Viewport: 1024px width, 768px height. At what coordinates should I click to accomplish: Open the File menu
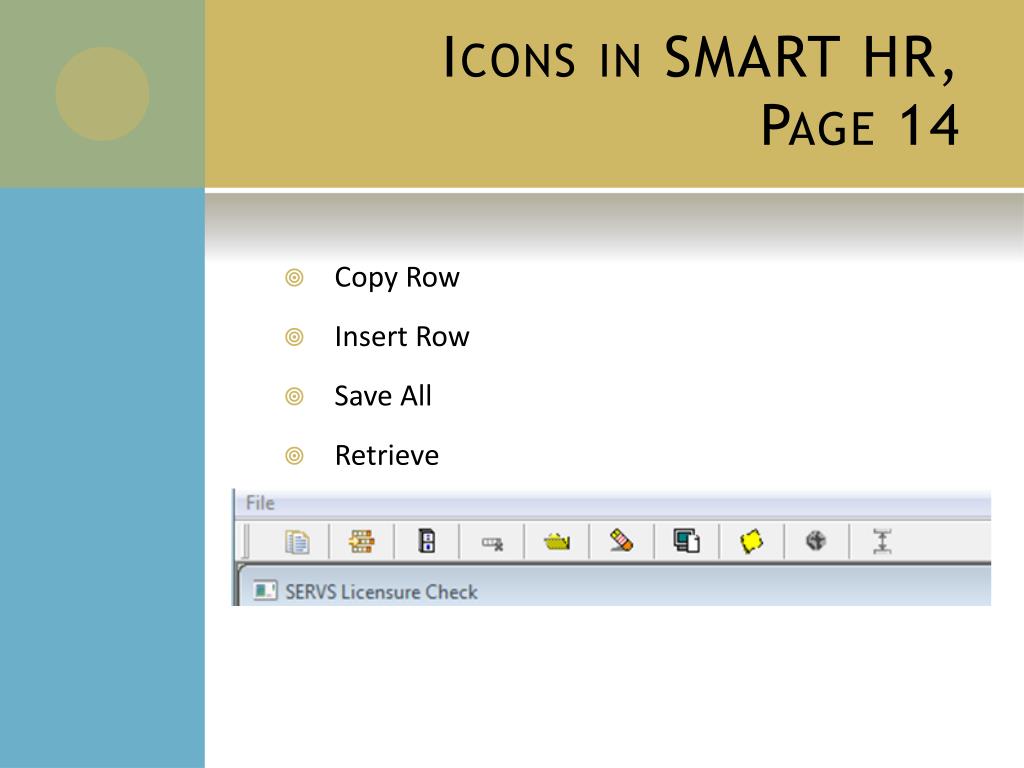(x=260, y=503)
